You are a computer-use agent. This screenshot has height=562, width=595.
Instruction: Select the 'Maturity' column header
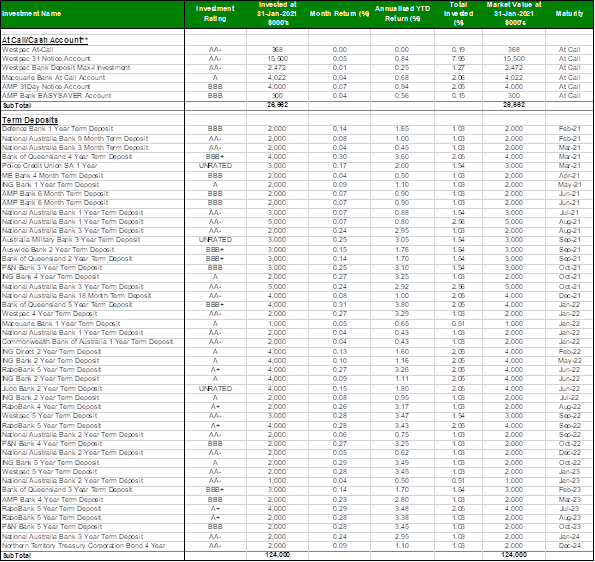569,14
